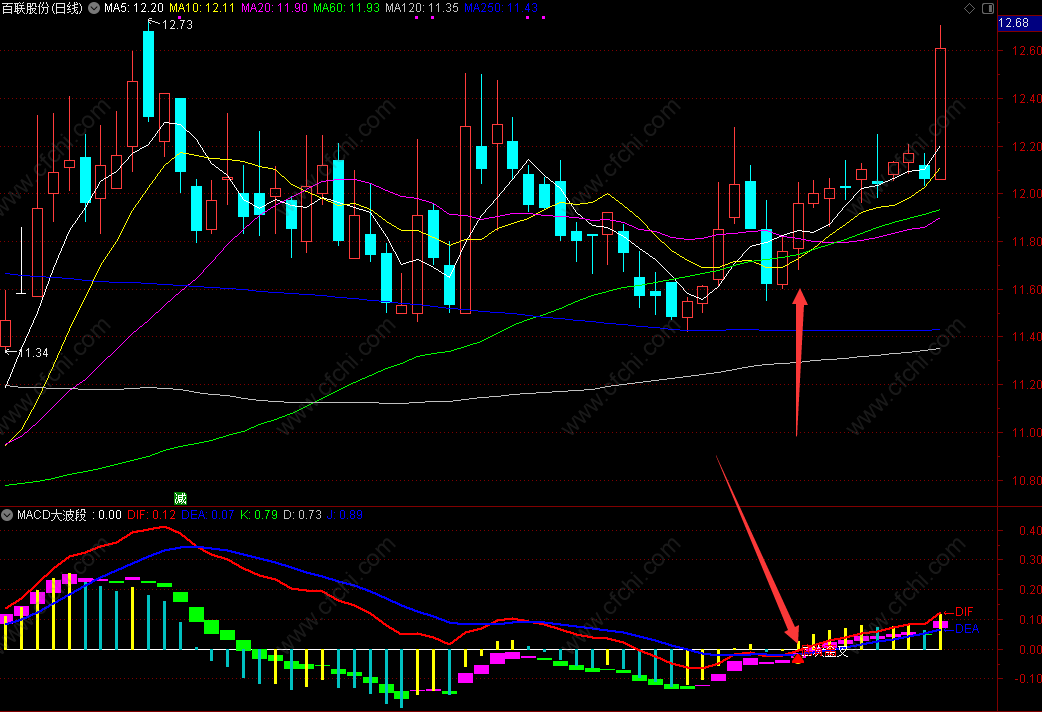Click the 12.40 price axis value
1042x712 pixels.
pos(1027,99)
